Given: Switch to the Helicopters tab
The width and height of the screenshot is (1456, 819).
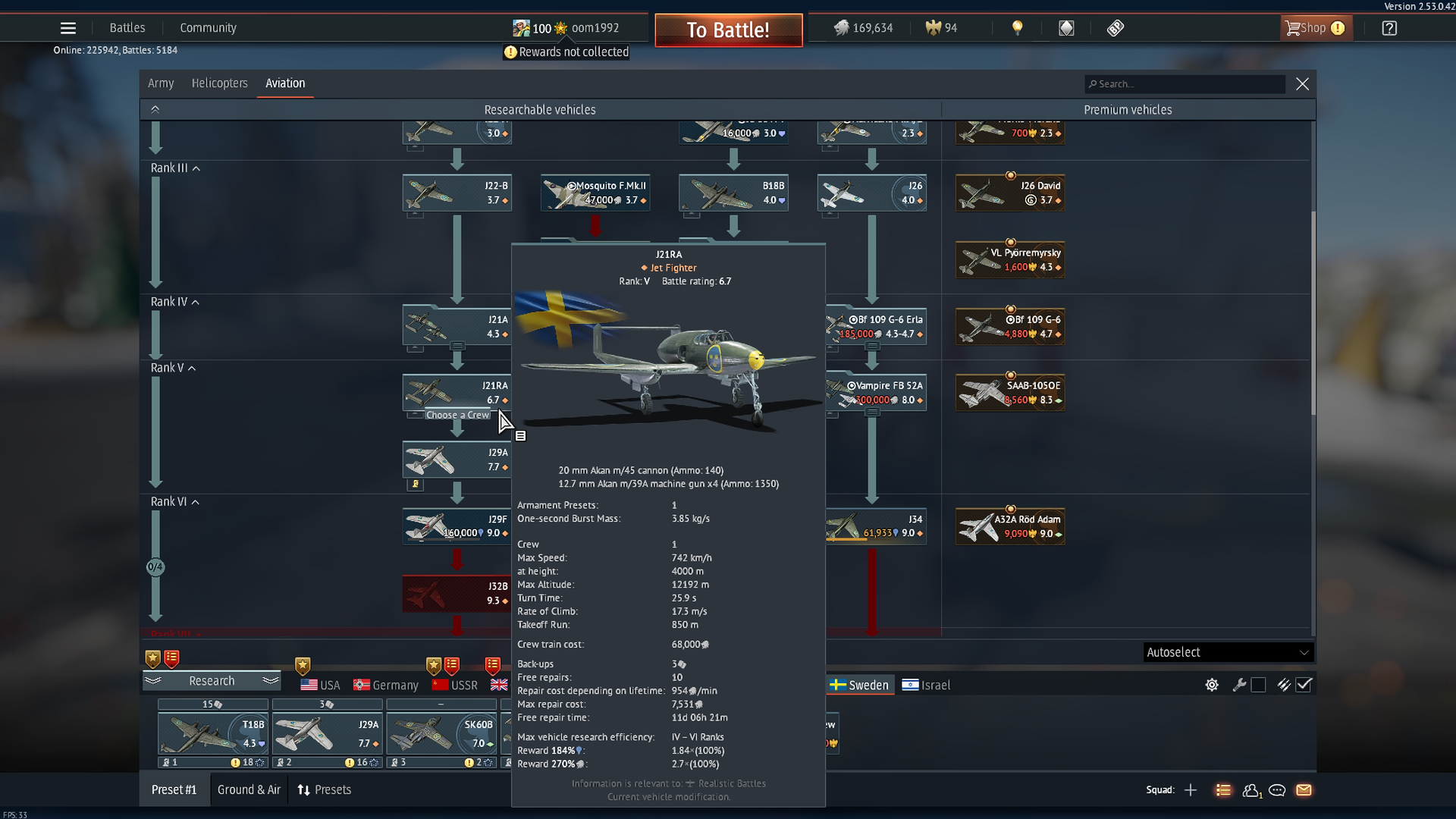Looking at the screenshot, I should coord(219,83).
